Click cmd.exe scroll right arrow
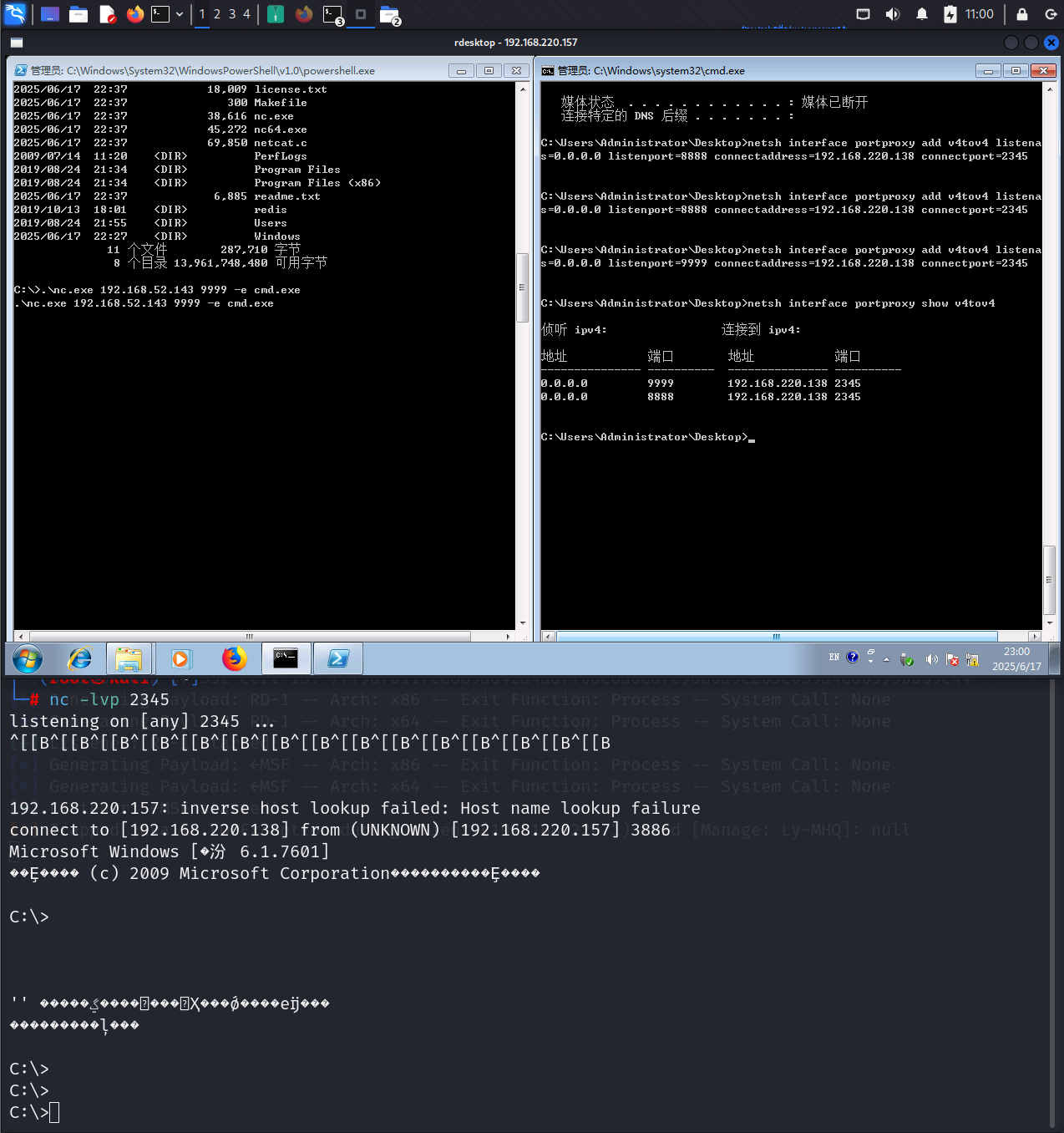1064x1133 pixels. point(1035,637)
